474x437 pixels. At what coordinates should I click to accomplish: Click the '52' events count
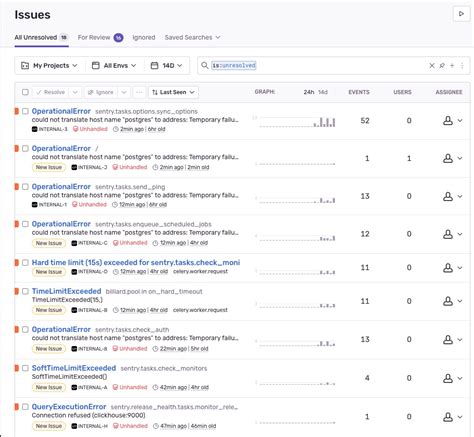click(x=365, y=121)
